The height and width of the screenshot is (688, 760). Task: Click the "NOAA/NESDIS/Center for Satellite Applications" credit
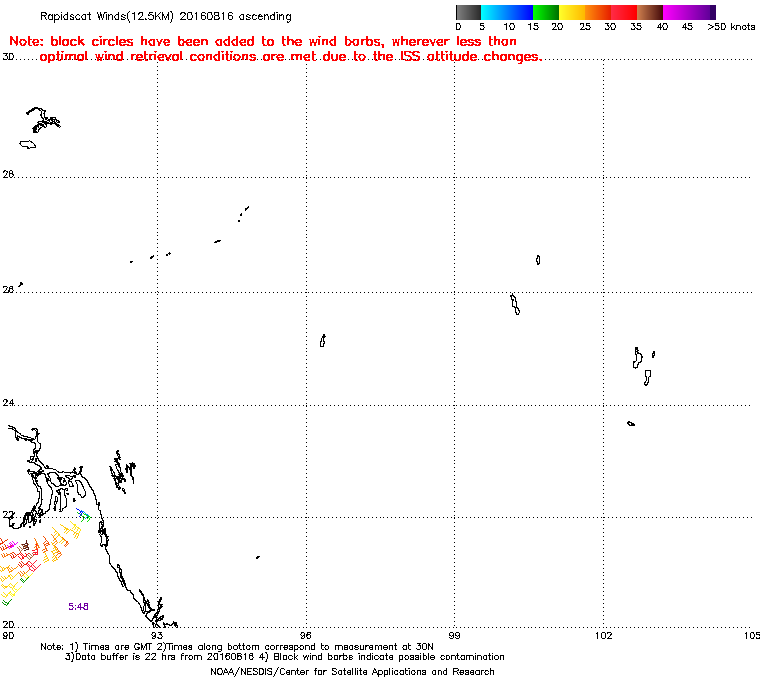click(x=352, y=672)
